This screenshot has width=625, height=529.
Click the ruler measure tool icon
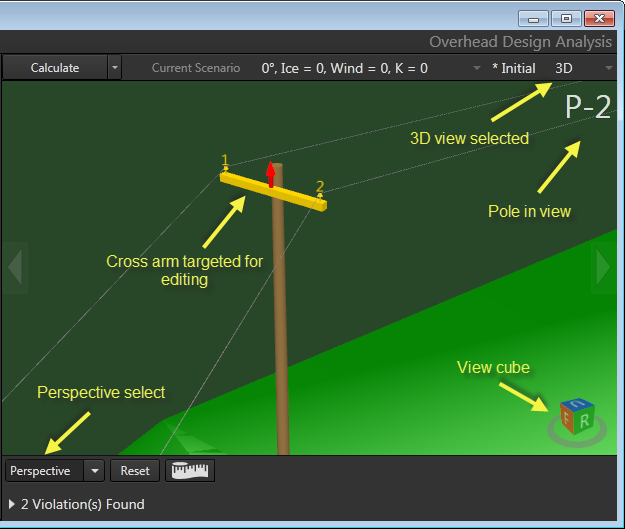click(x=190, y=470)
